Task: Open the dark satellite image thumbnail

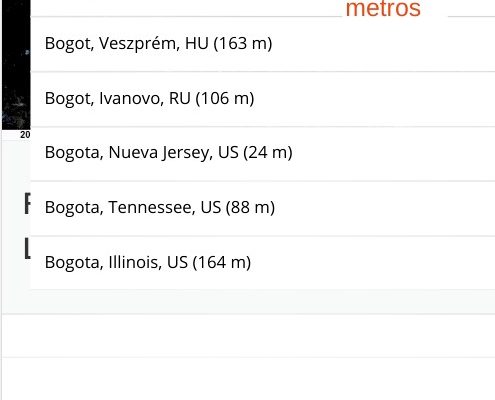Action: click(16, 65)
